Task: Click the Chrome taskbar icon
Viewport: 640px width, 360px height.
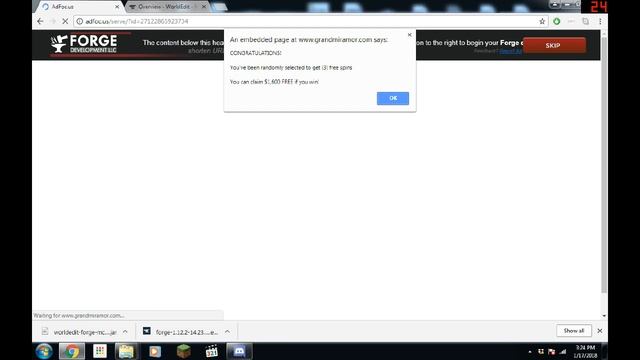Action: [72, 351]
